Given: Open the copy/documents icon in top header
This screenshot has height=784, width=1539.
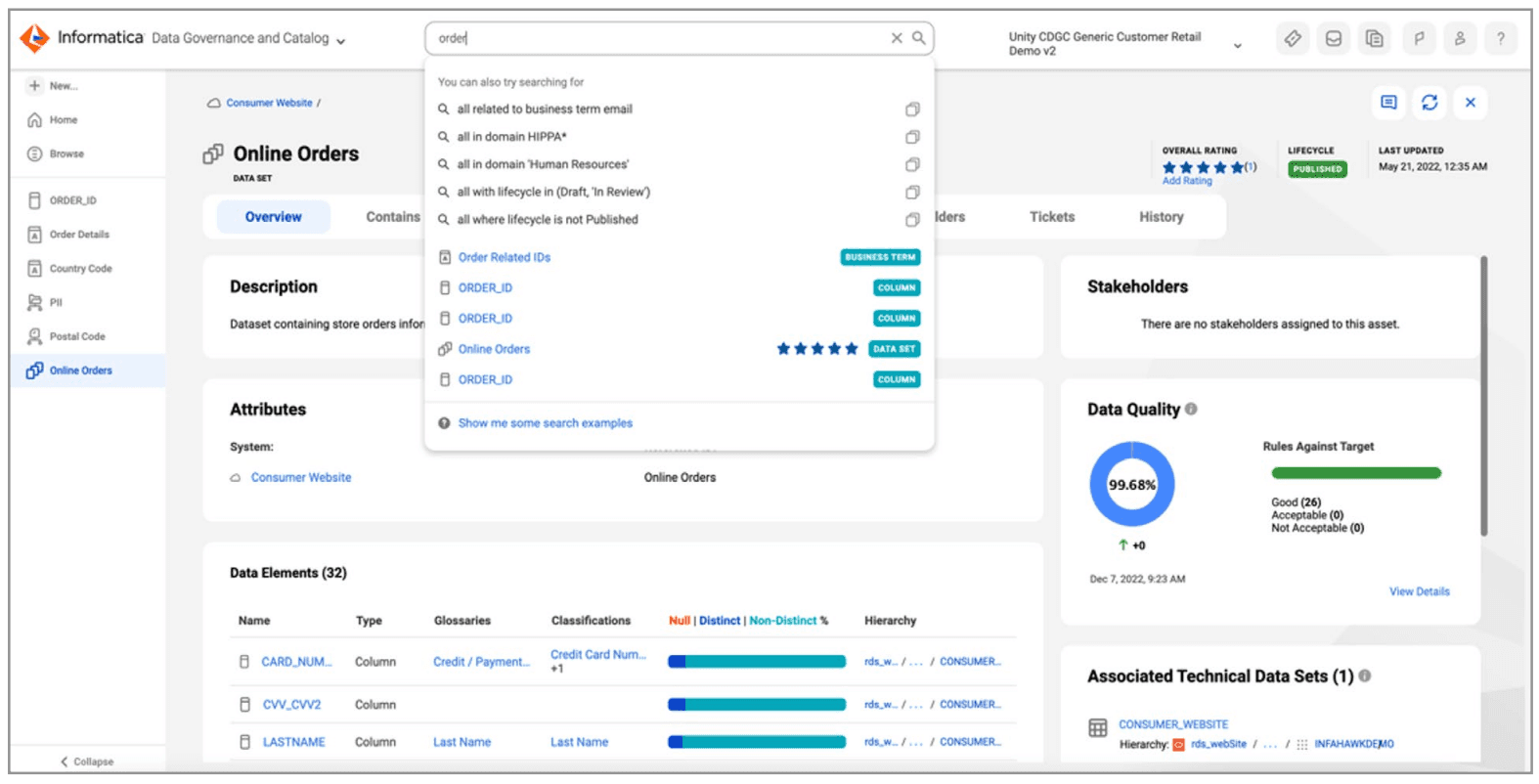Looking at the screenshot, I should (x=1375, y=39).
